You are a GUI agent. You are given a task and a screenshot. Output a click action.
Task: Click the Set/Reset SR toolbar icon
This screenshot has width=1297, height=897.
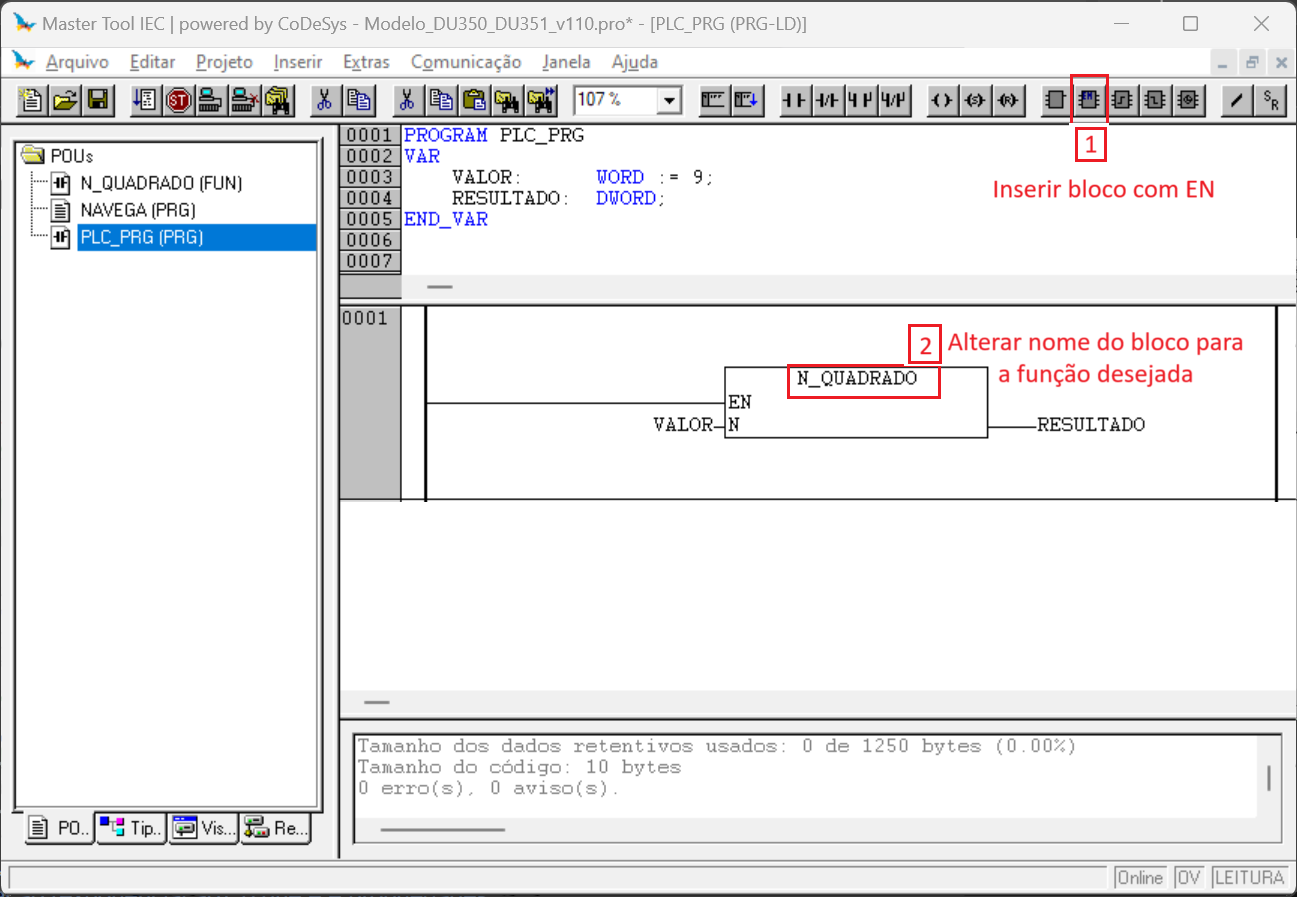[1271, 100]
